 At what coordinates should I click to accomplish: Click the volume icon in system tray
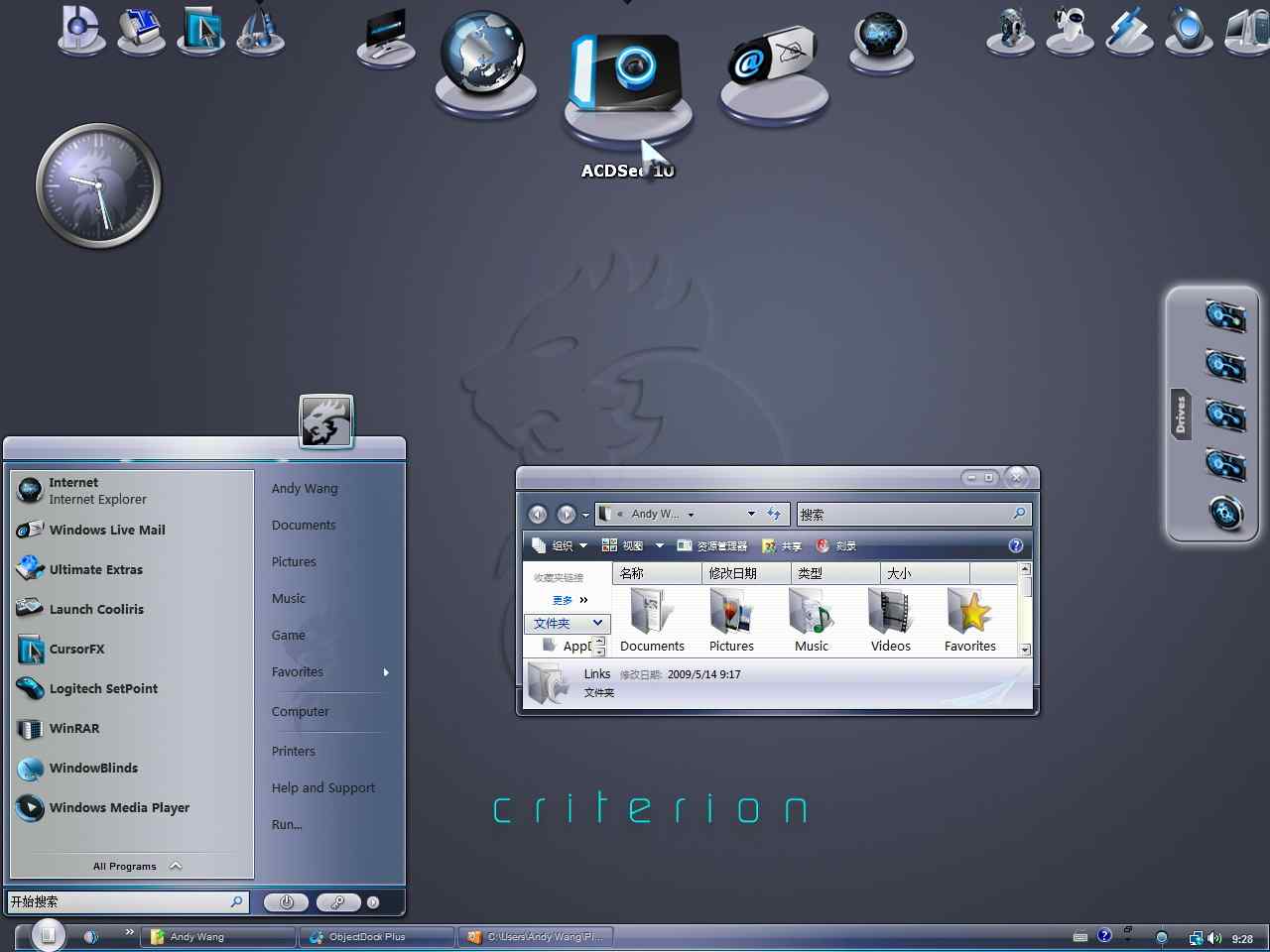click(x=1214, y=938)
